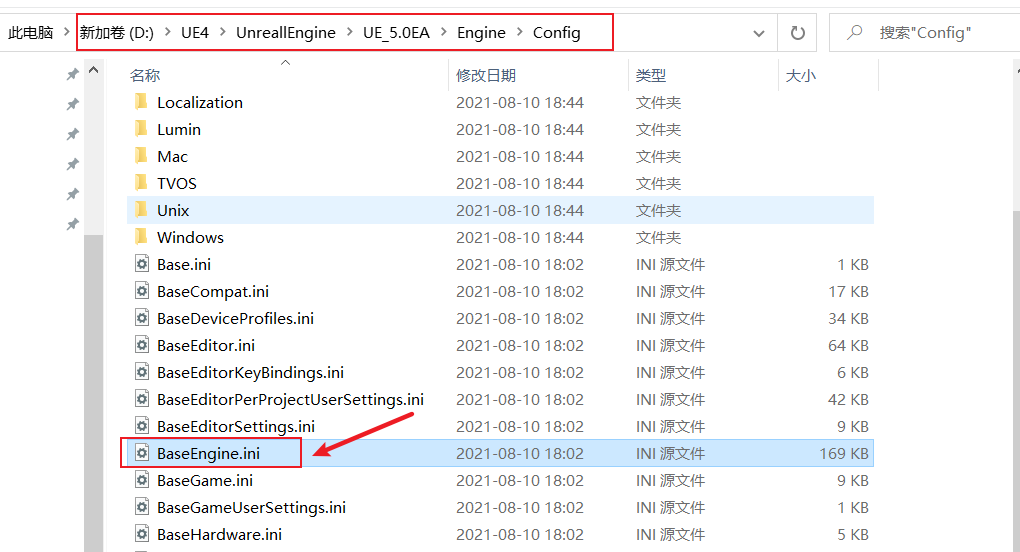Select the BaseEditor.ini file name
1020x552 pixels.
(206, 345)
